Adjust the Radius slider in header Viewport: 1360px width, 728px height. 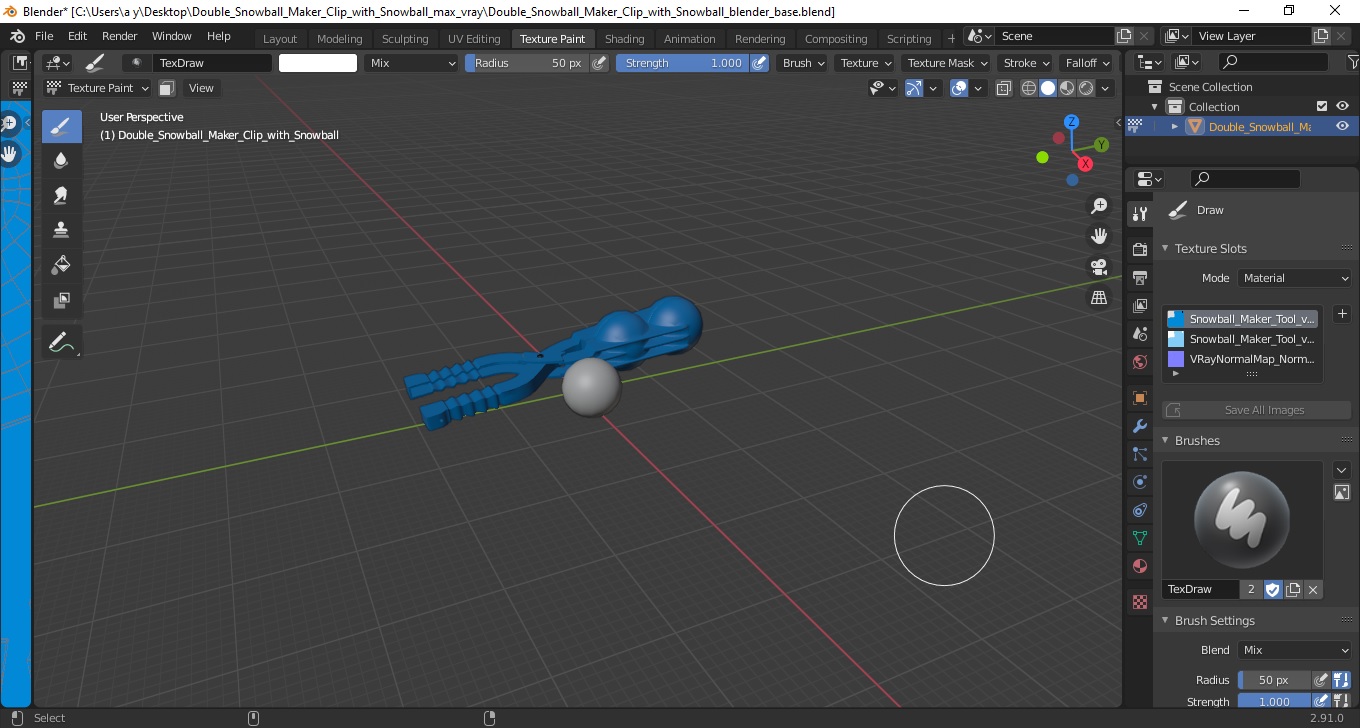coord(527,63)
